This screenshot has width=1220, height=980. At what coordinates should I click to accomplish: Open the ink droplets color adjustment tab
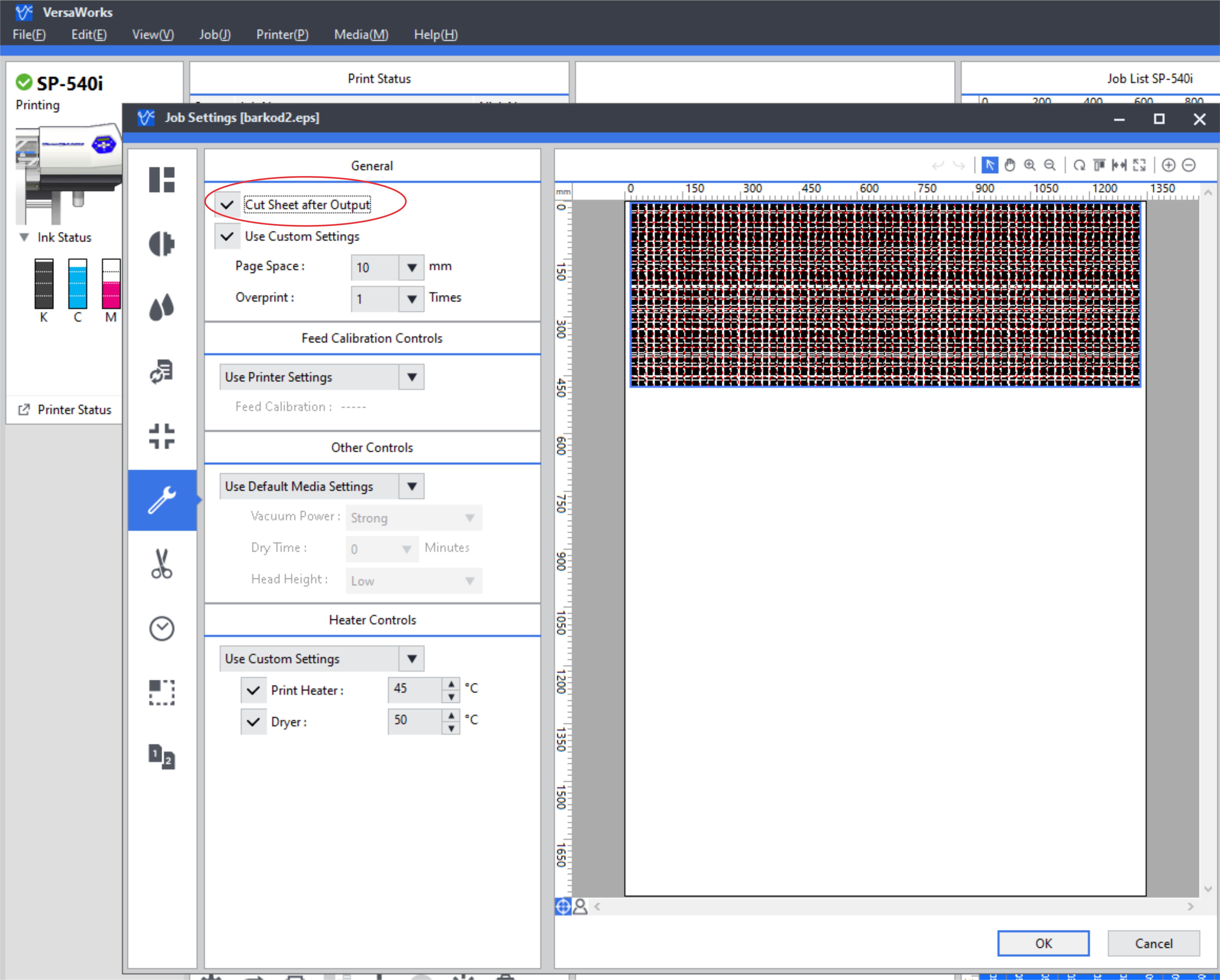(x=162, y=308)
